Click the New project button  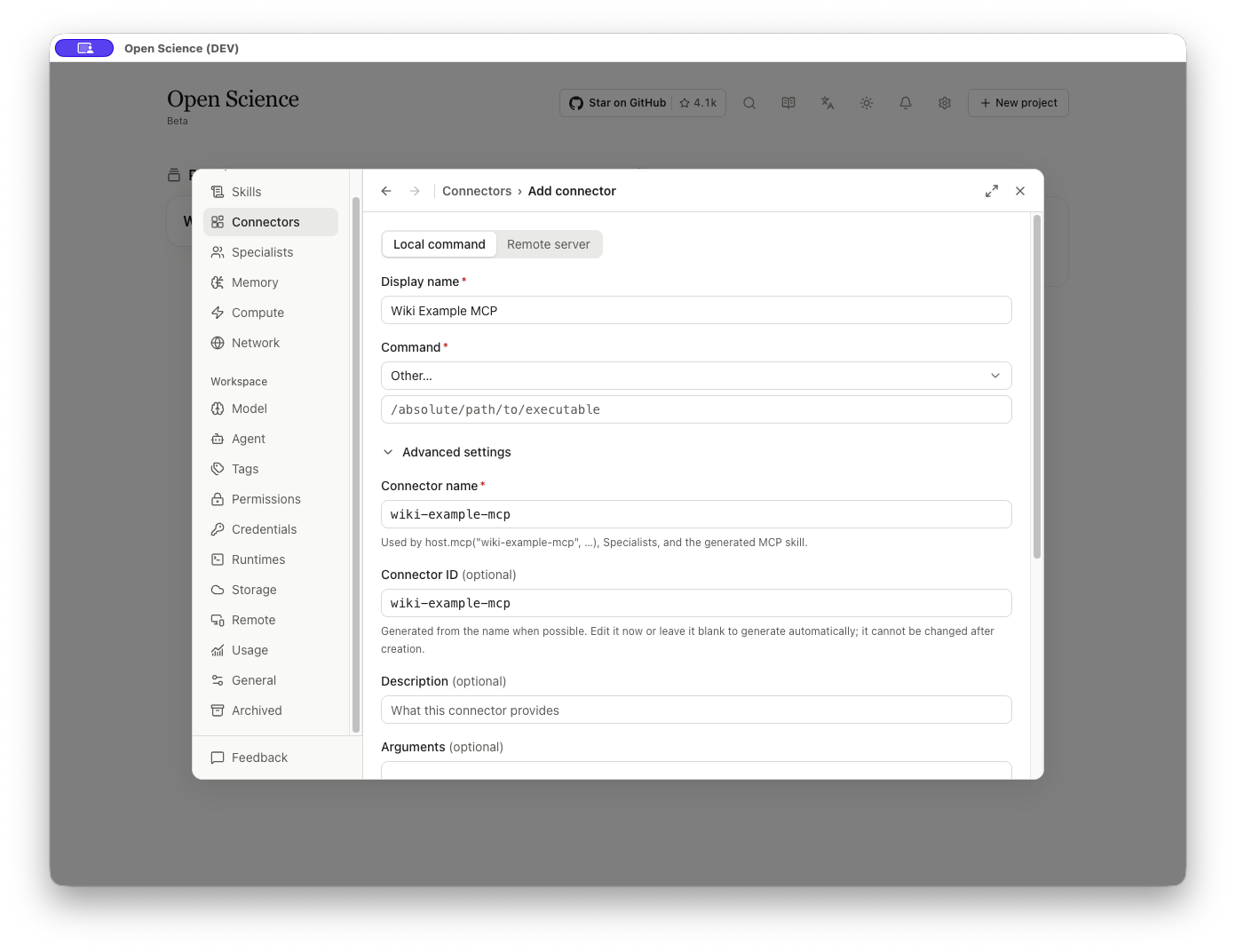click(x=1018, y=103)
